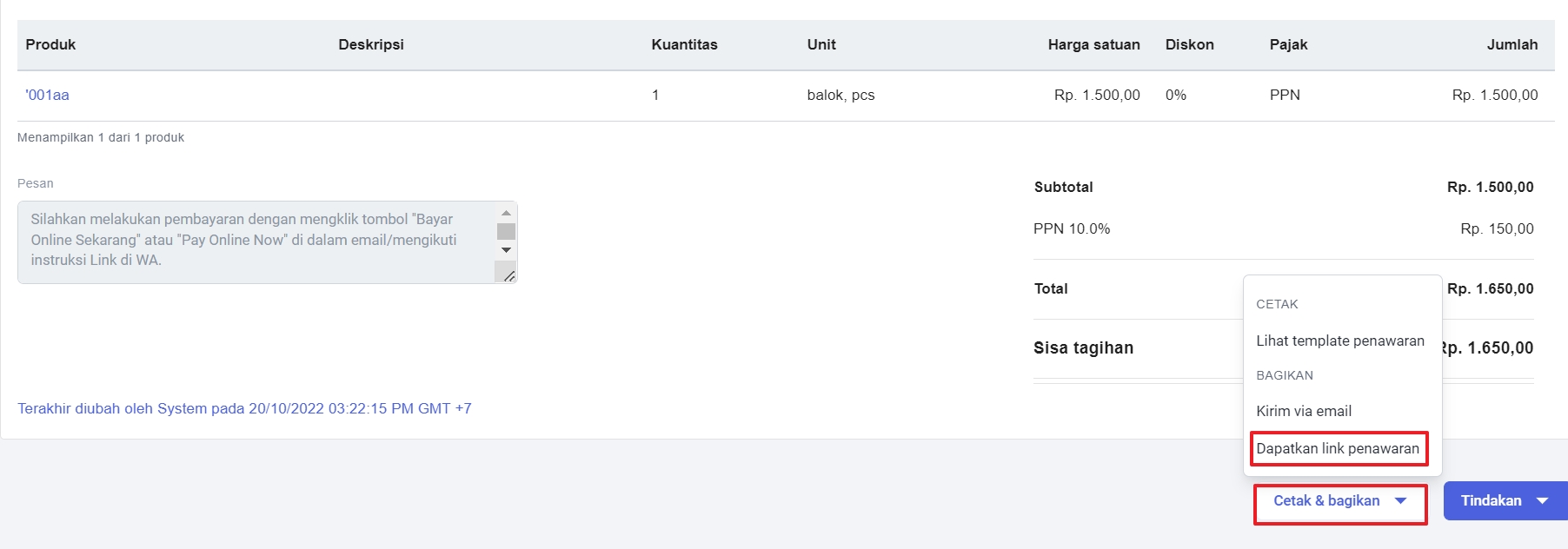1568x549 pixels.
Task: Select Dapatkan link penawaran menu item
Action: pyautogui.click(x=1338, y=448)
